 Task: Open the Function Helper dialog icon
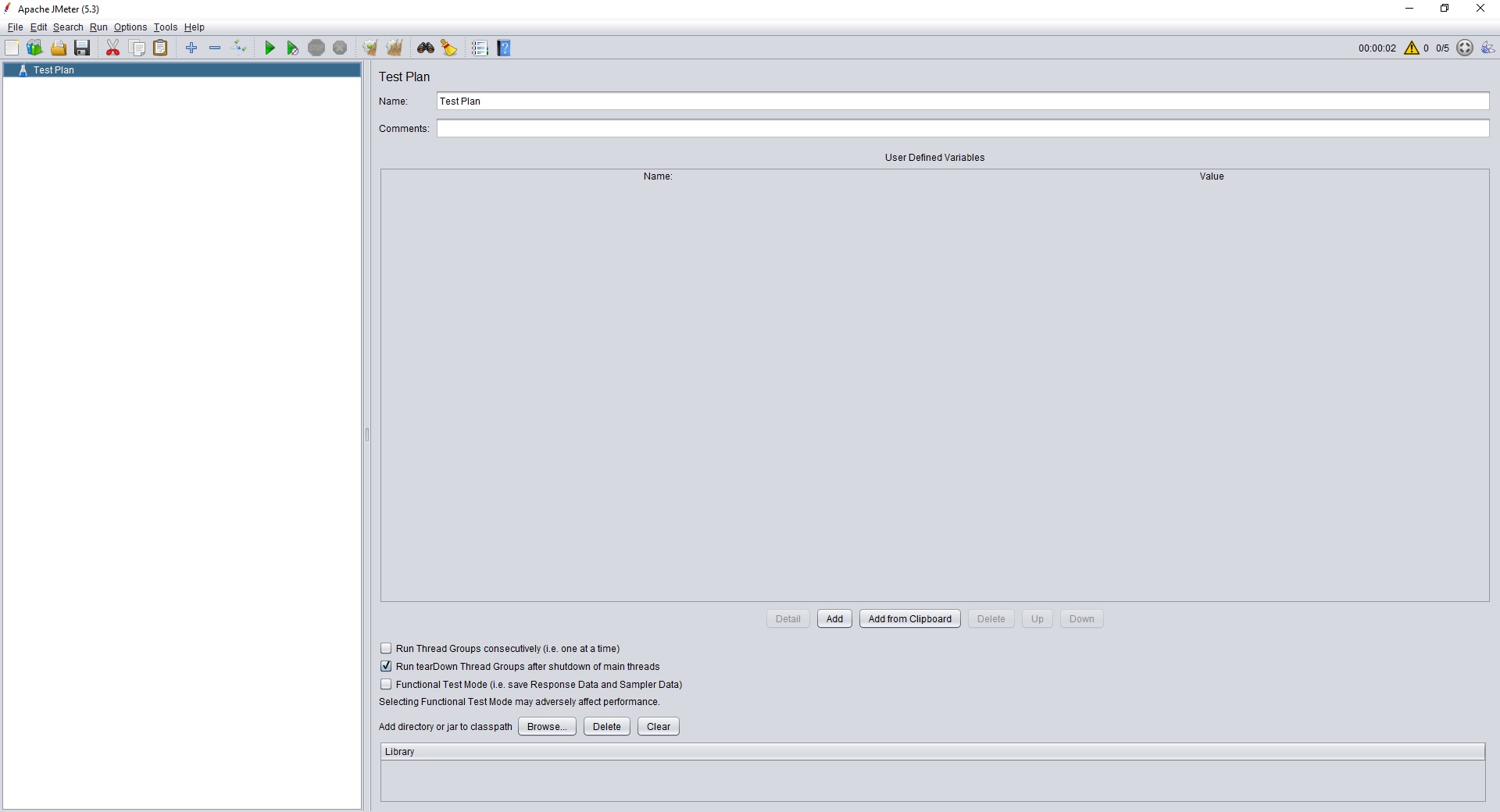[x=480, y=48]
